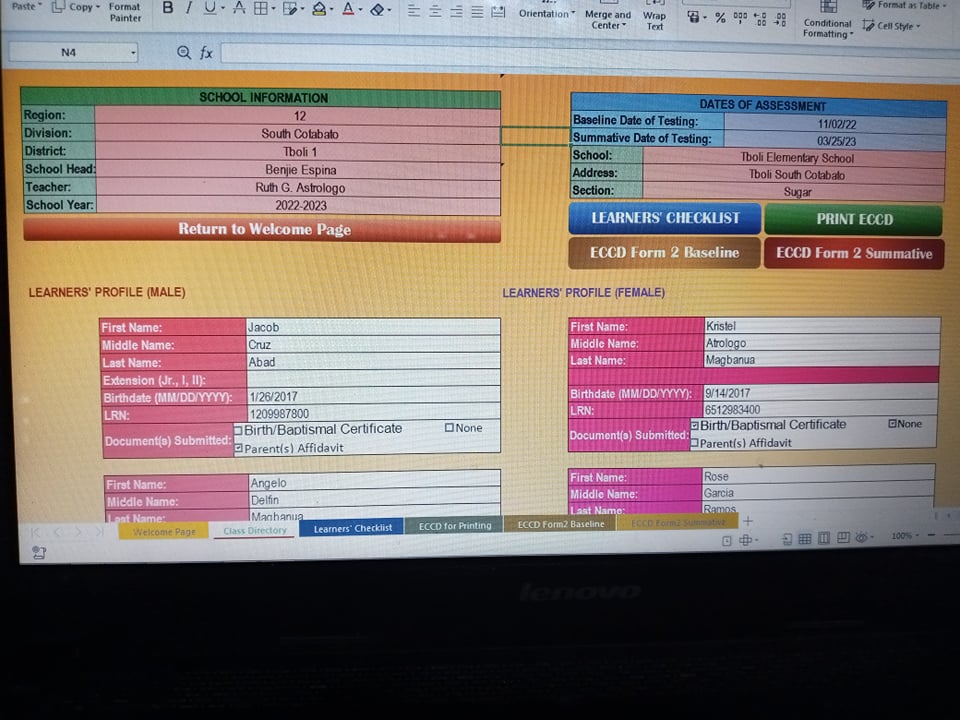The height and width of the screenshot is (720, 960).
Task: Click the eye protection mode icon
Action: coord(861,538)
